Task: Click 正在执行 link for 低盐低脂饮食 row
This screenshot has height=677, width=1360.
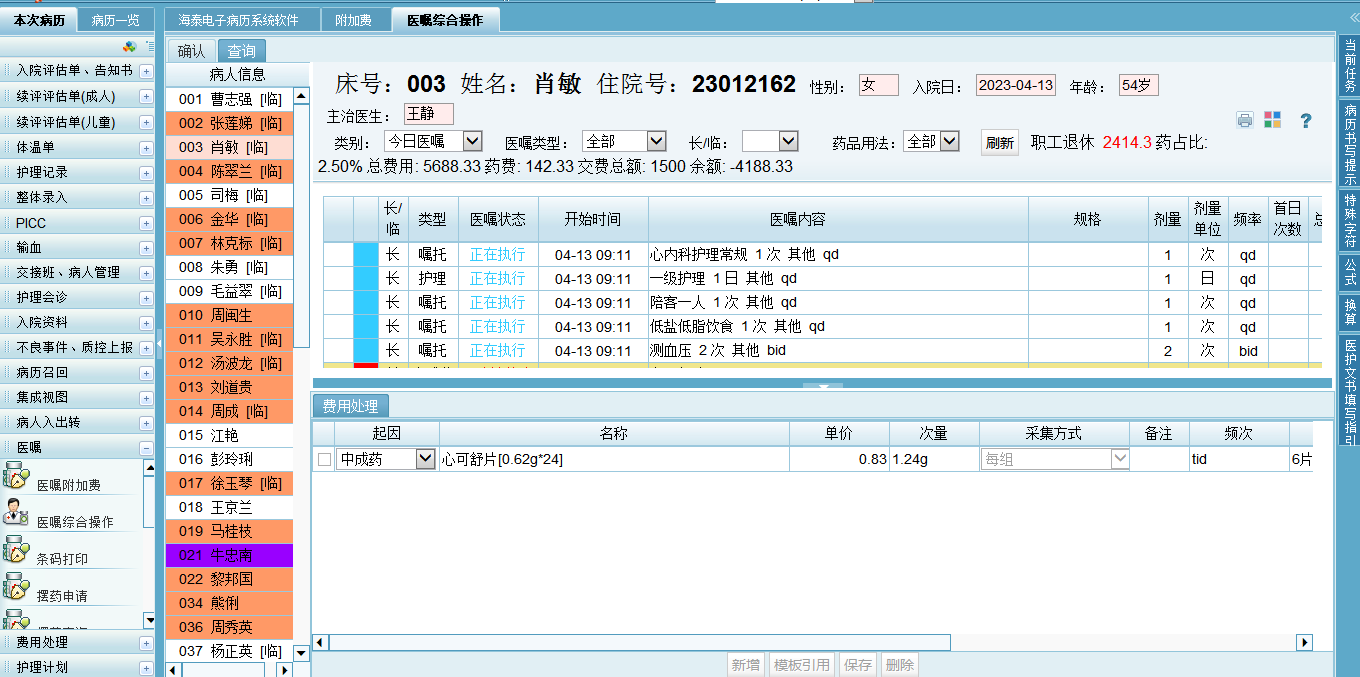Action: (497, 326)
